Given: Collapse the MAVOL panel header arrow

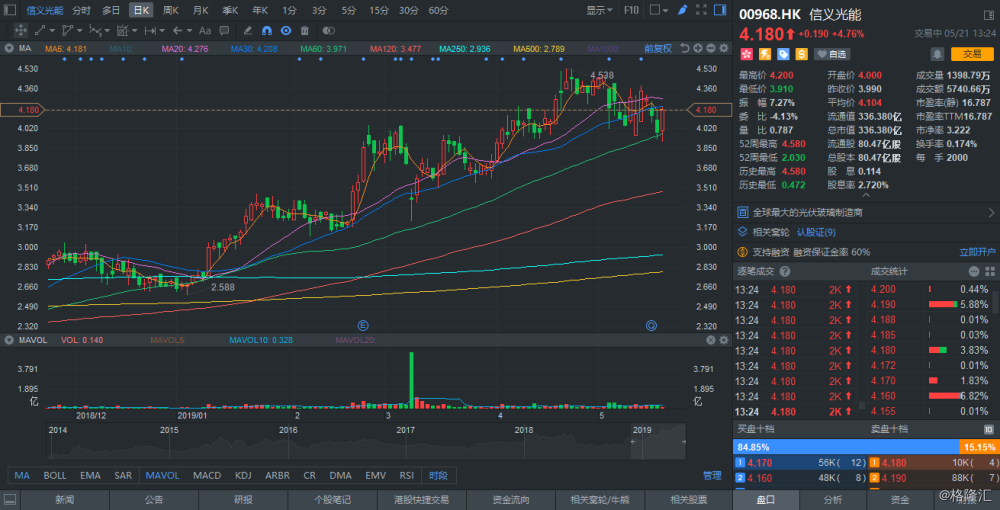Looking at the screenshot, I should [x=9, y=340].
